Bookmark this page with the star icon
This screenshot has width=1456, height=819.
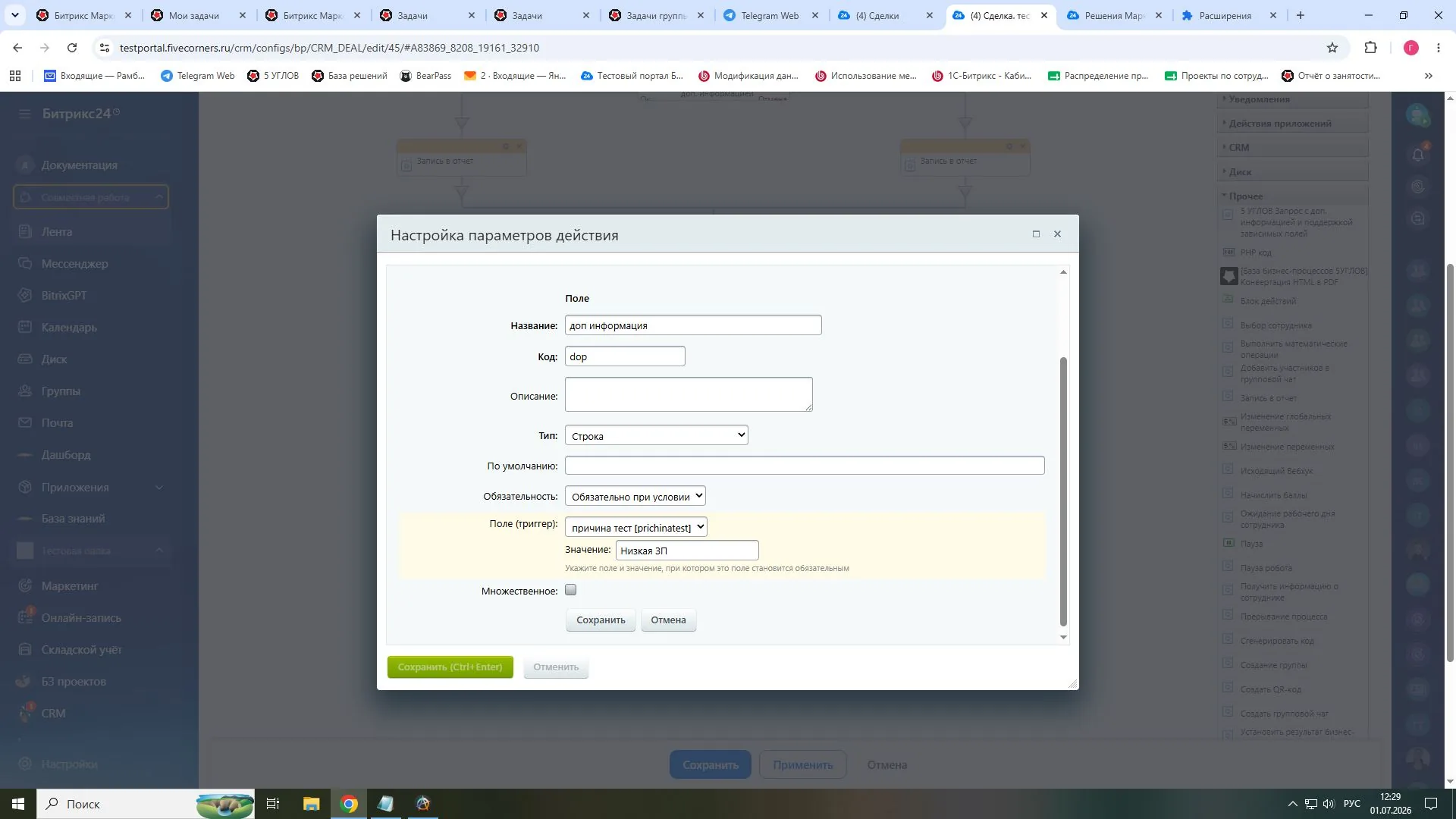[x=1332, y=48]
